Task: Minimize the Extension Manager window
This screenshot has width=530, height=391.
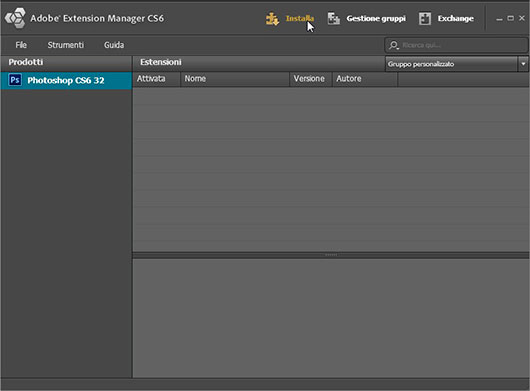Action: coord(499,19)
